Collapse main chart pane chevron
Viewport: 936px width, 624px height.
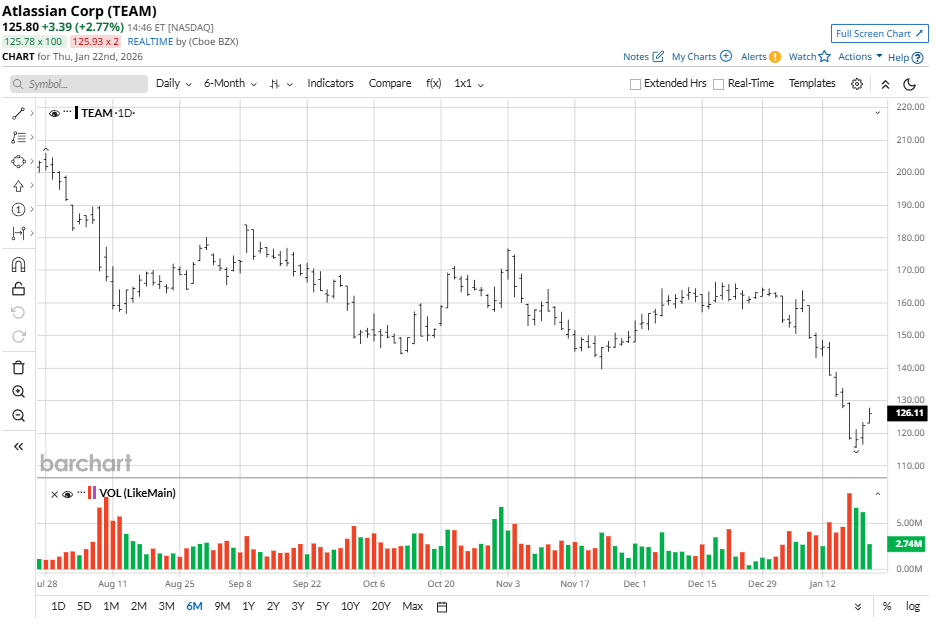pyautogui.click(x=878, y=113)
